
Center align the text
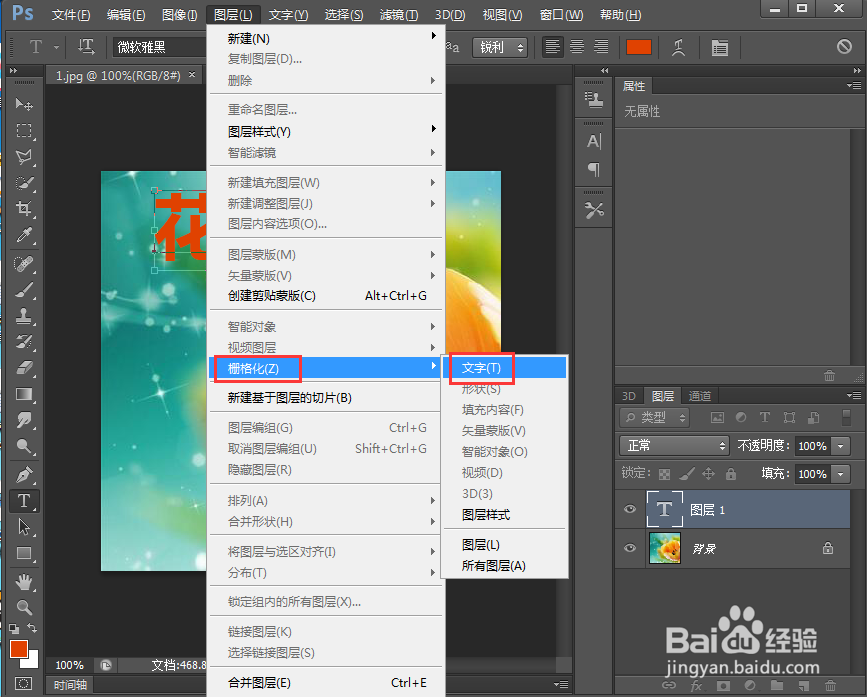(577, 47)
